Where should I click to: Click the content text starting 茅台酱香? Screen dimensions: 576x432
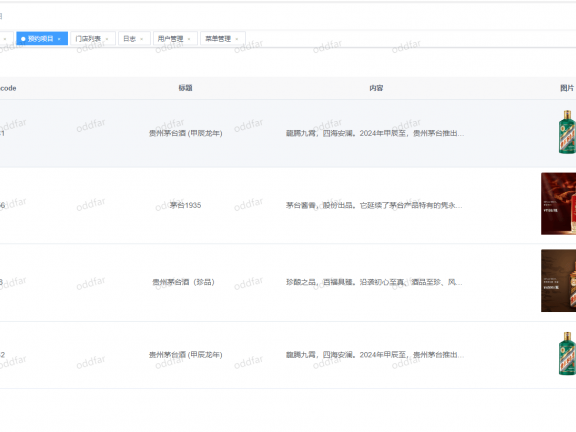click(374, 205)
